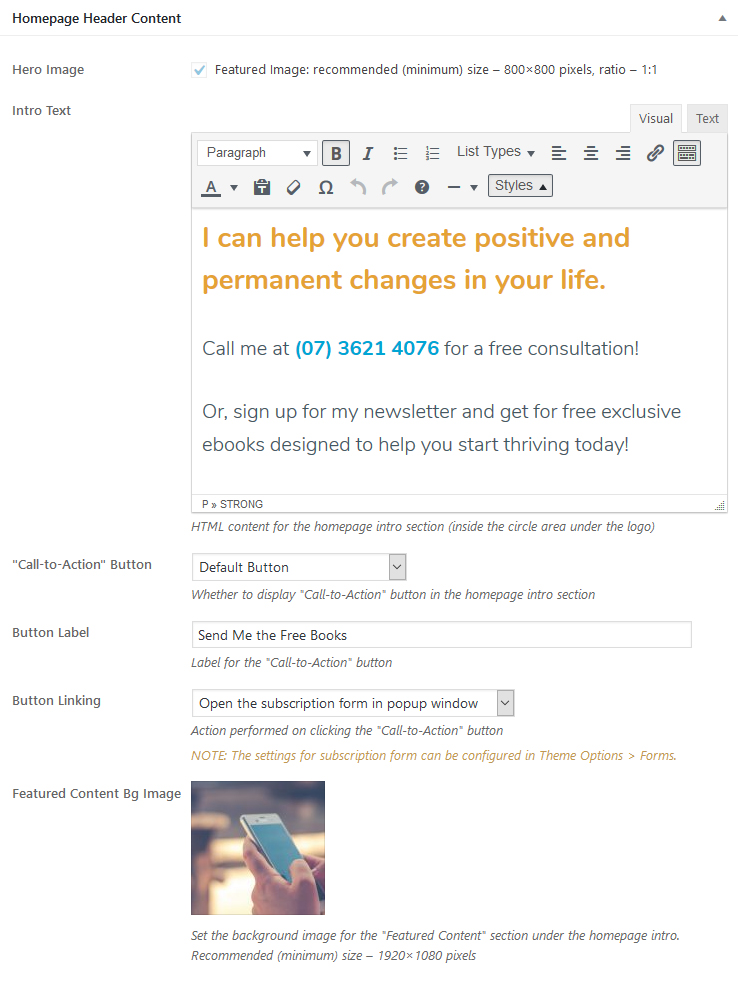
Task: Undo the last edit
Action: 358,187
